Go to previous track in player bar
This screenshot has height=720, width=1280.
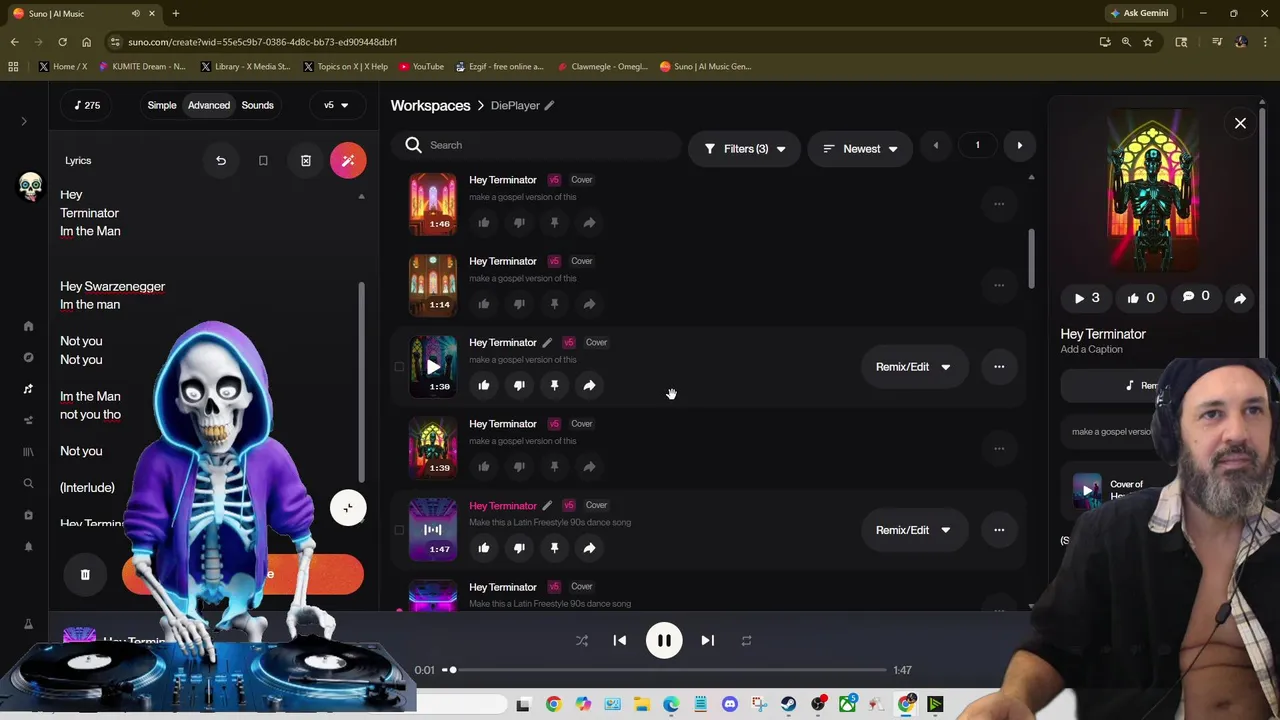[x=620, y=640]
